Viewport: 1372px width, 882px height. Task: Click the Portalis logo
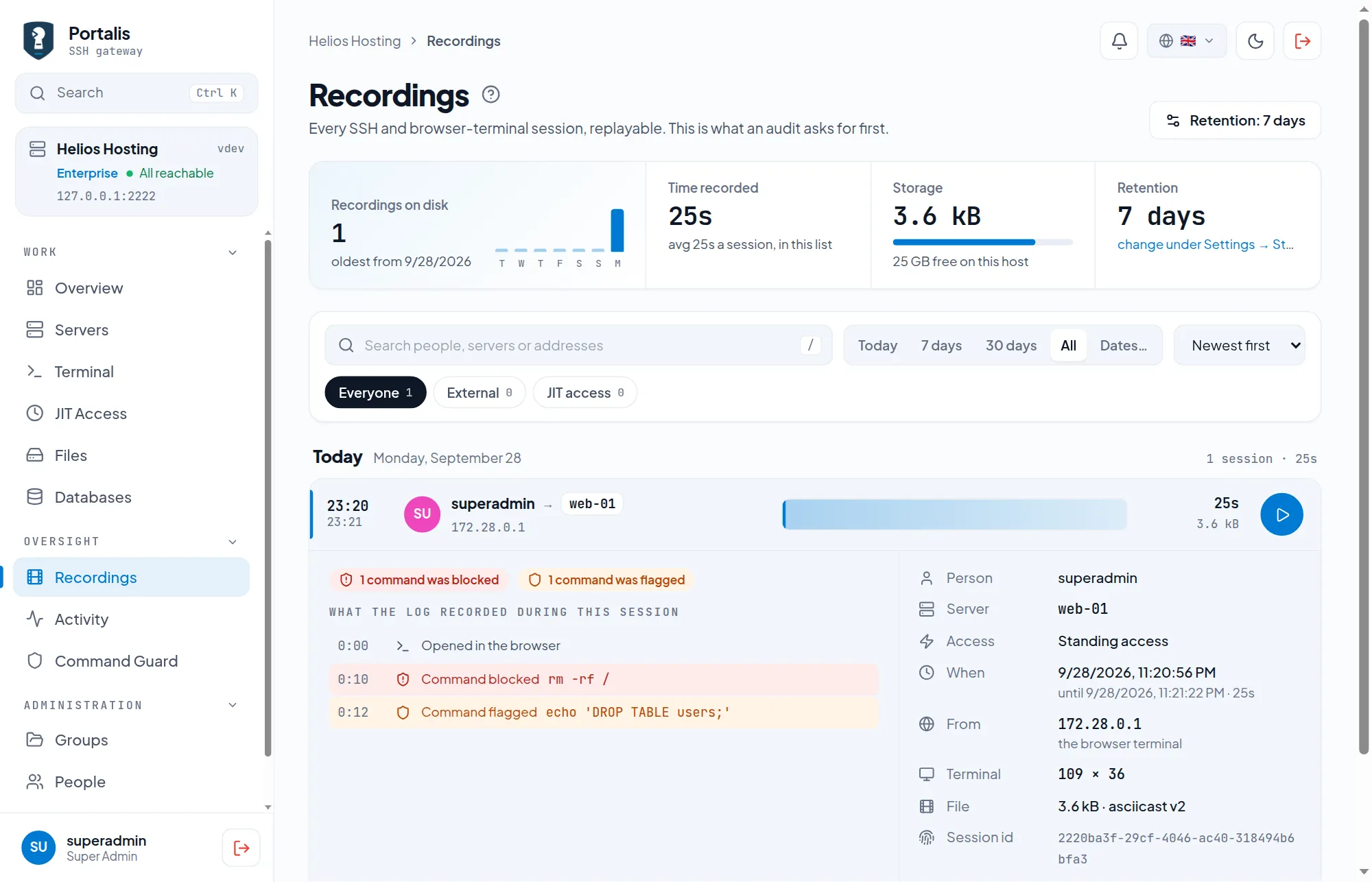pyautogui.click(x=38, y=40)
